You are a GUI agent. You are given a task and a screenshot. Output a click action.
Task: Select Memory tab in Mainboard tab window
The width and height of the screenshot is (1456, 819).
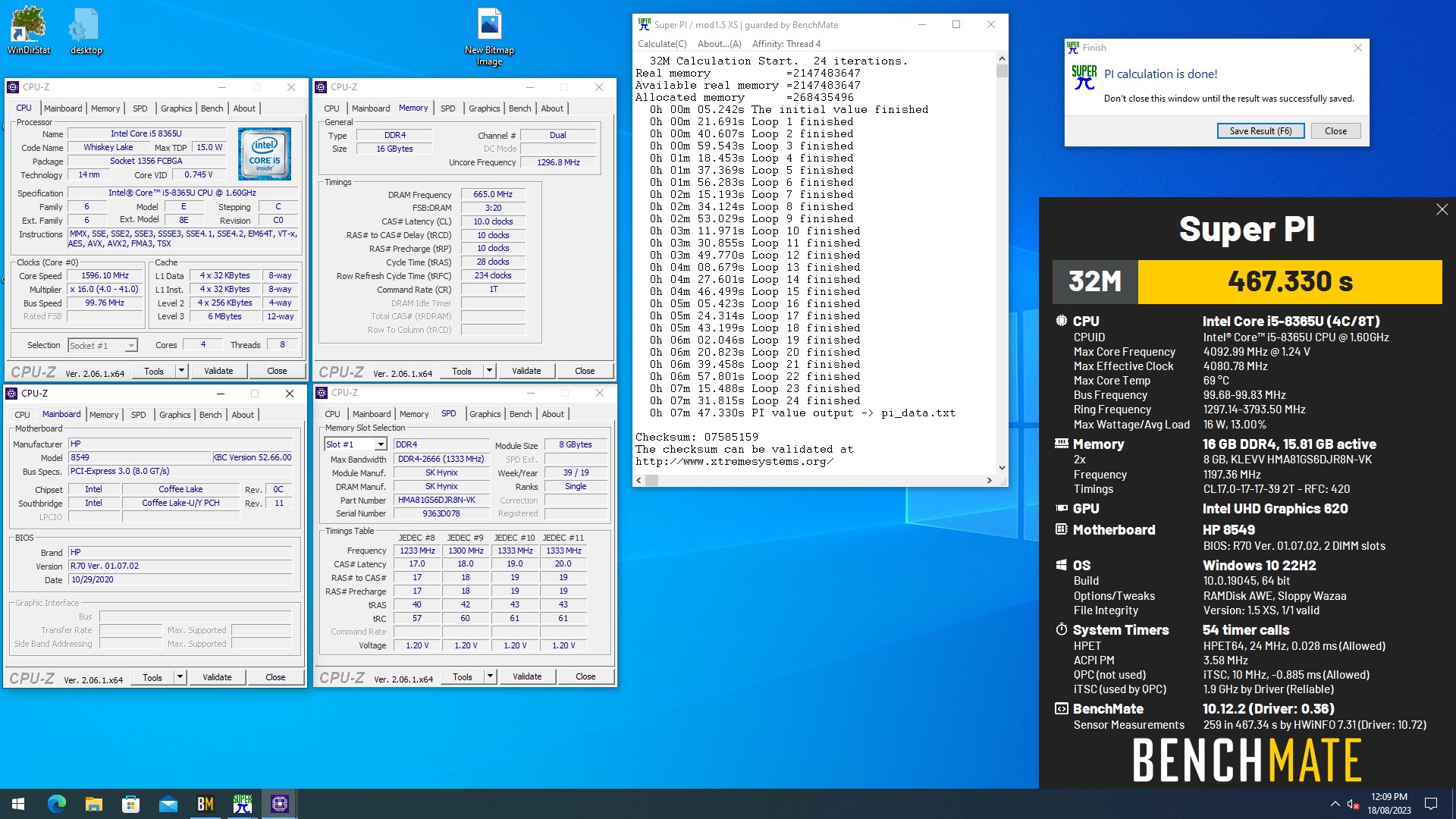click(104, 415)
